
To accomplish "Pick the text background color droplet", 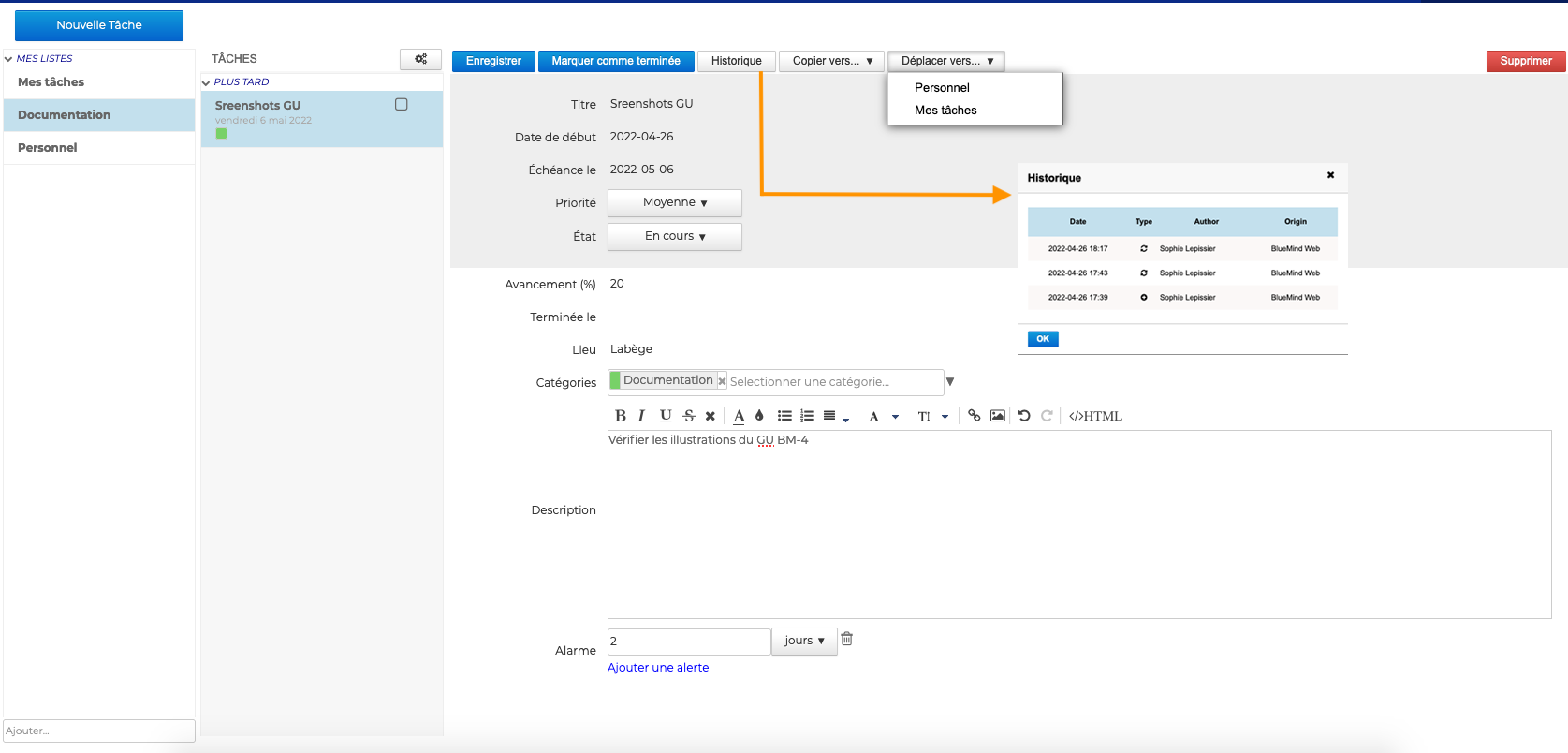I will tap(759, 416).
